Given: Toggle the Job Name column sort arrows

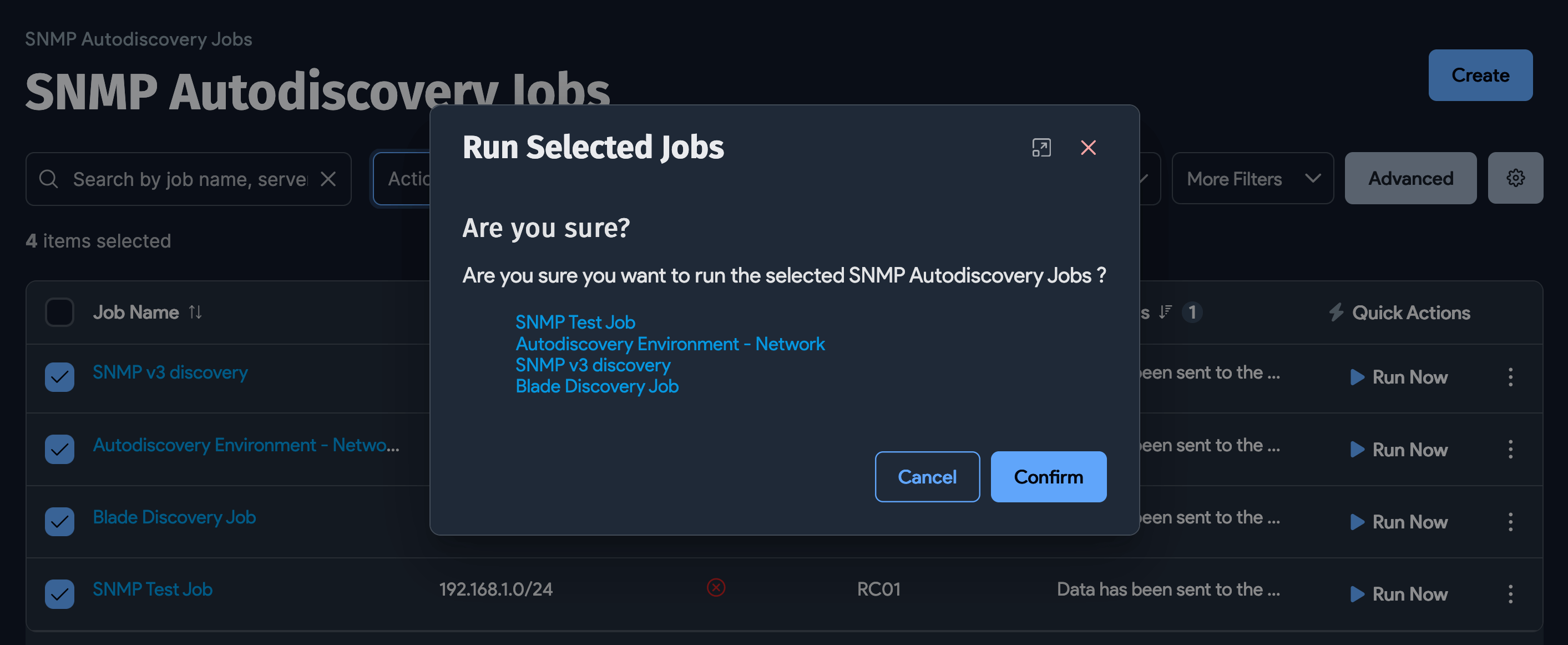Looking at the screenshot, I should (x=195, y=312).
